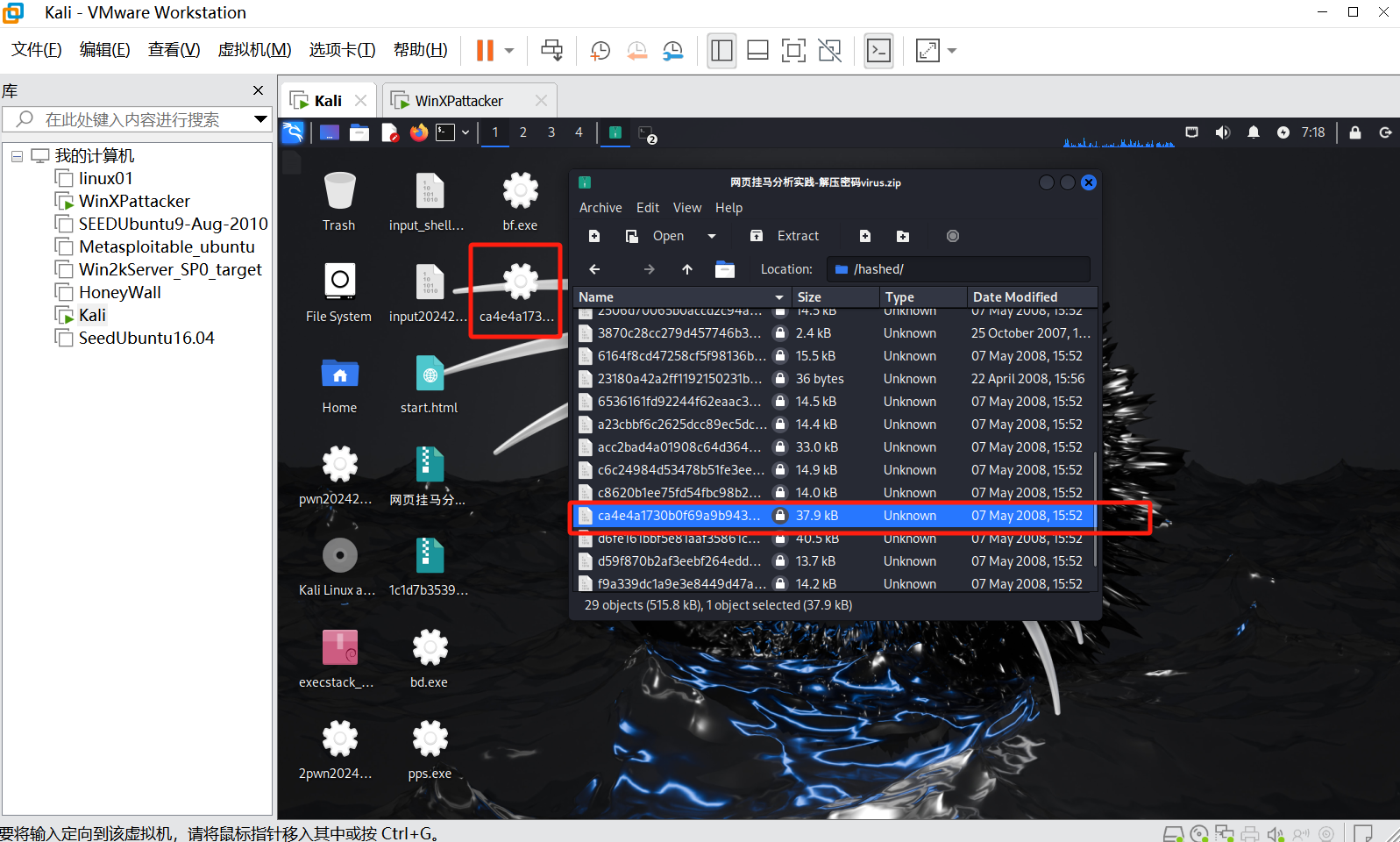1400x842 pixels.
Task: Go back in archive navigation
Action: 594,269
